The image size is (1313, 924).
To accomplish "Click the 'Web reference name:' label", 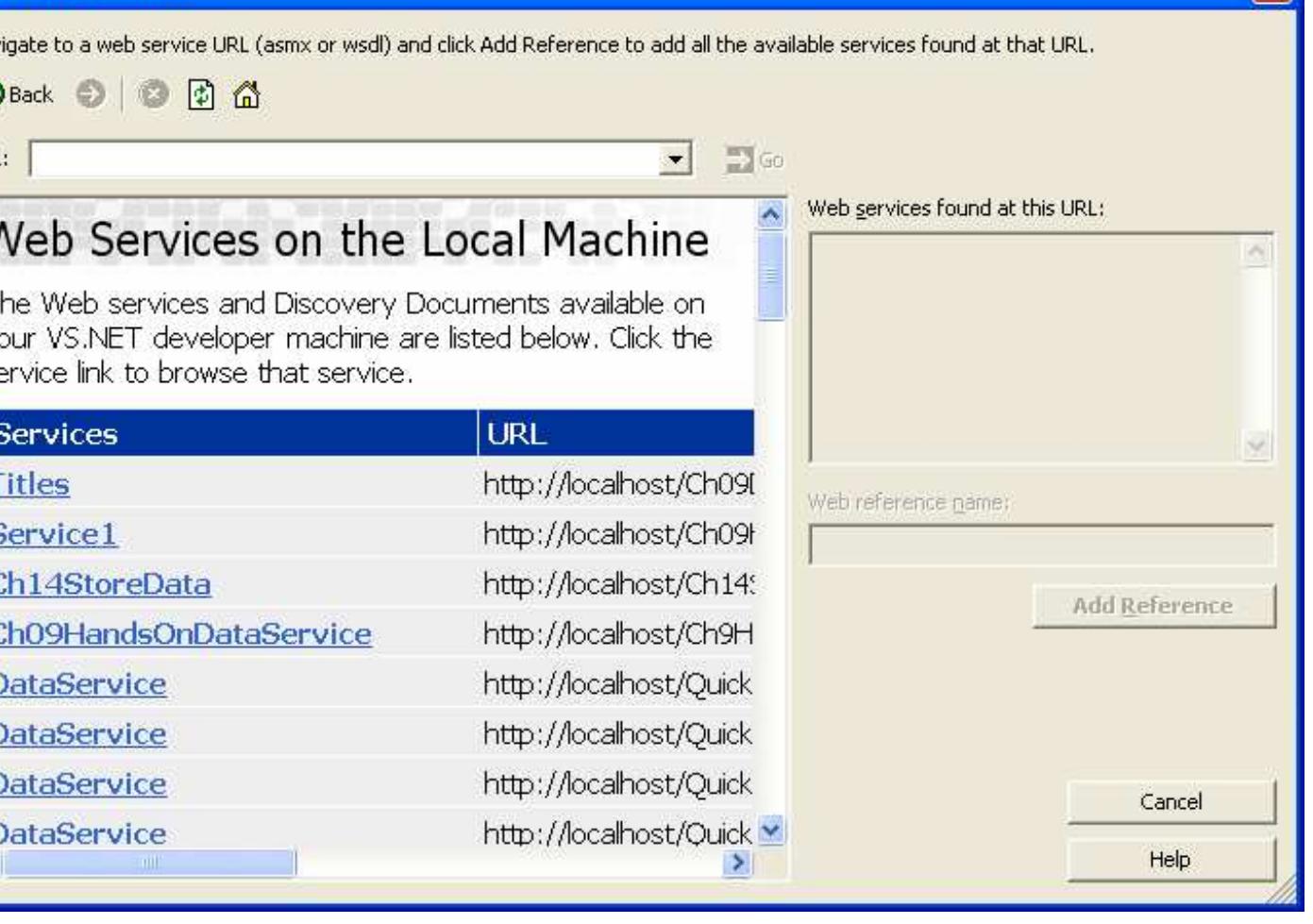I will pos(908,503).
